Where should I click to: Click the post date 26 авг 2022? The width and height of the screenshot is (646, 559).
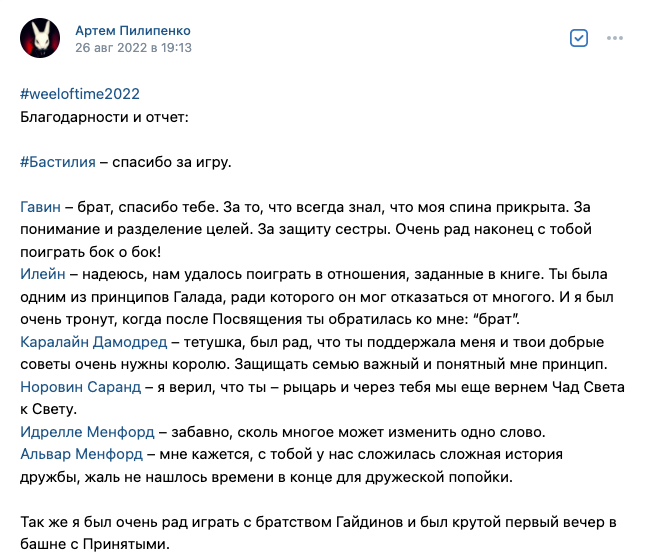pos(133,47)
